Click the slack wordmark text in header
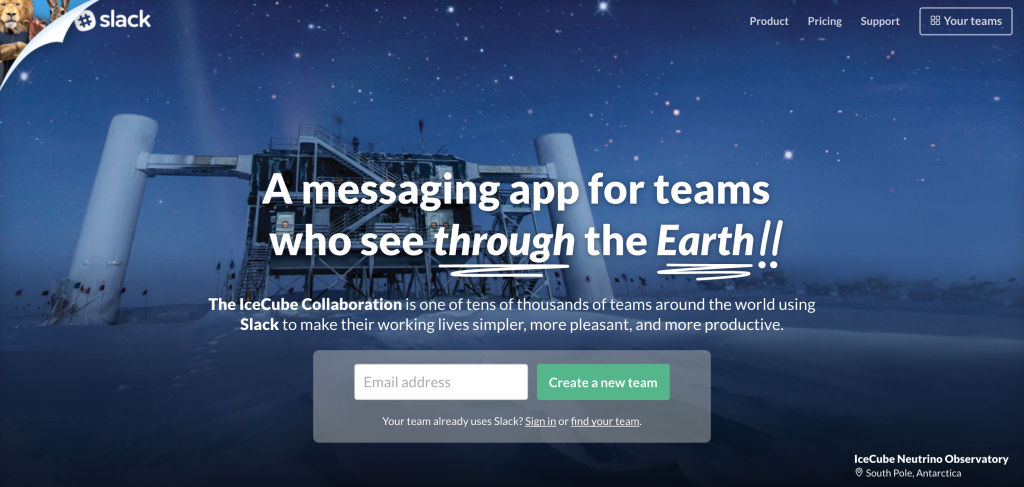 coord(125,20)
